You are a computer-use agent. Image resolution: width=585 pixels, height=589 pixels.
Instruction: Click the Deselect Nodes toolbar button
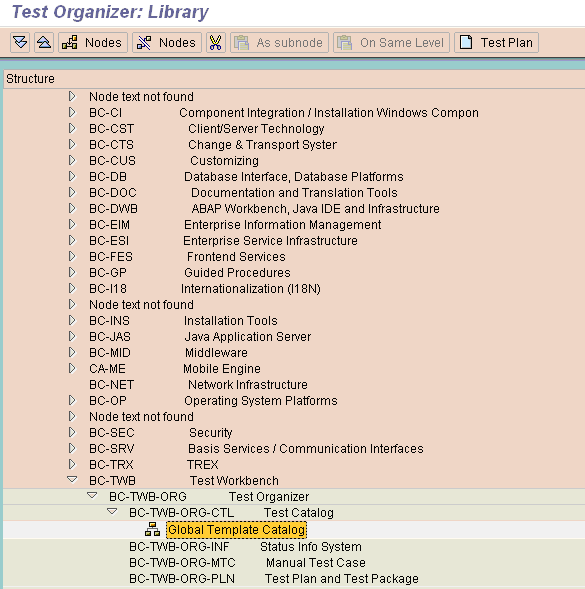[167, 42]
